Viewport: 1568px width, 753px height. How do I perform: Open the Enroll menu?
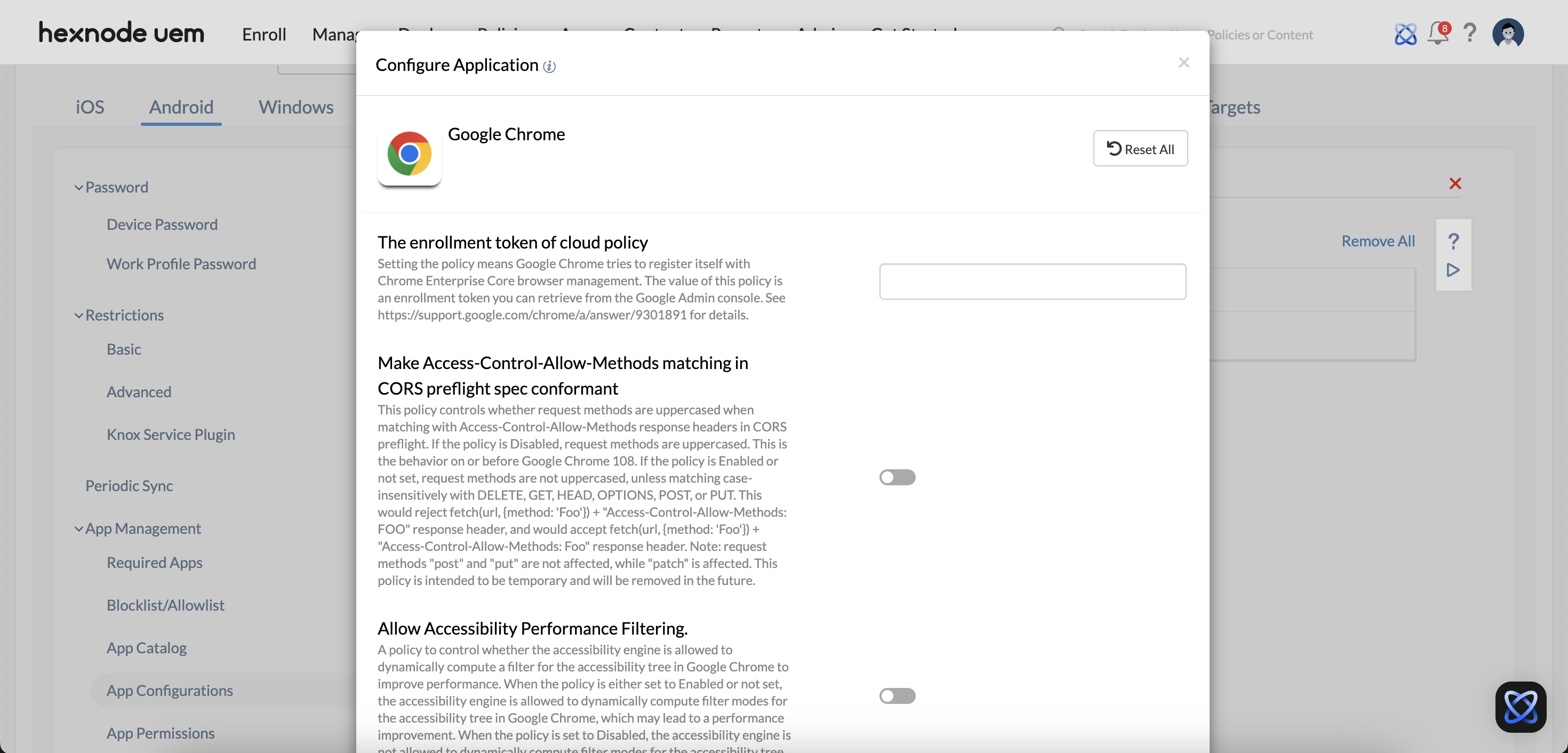[264, 34]
